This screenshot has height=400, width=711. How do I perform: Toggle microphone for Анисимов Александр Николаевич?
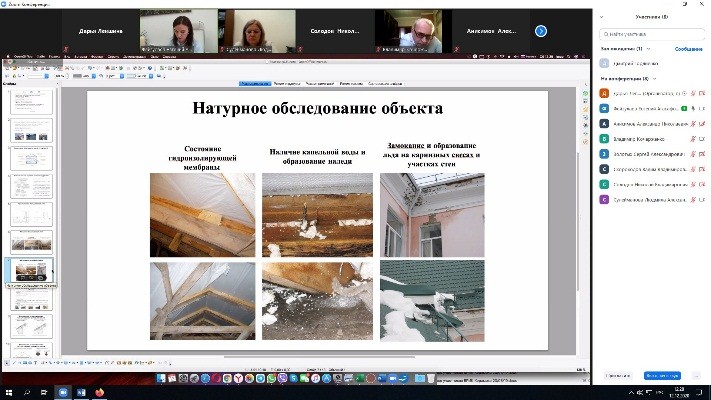click(693, 124)
